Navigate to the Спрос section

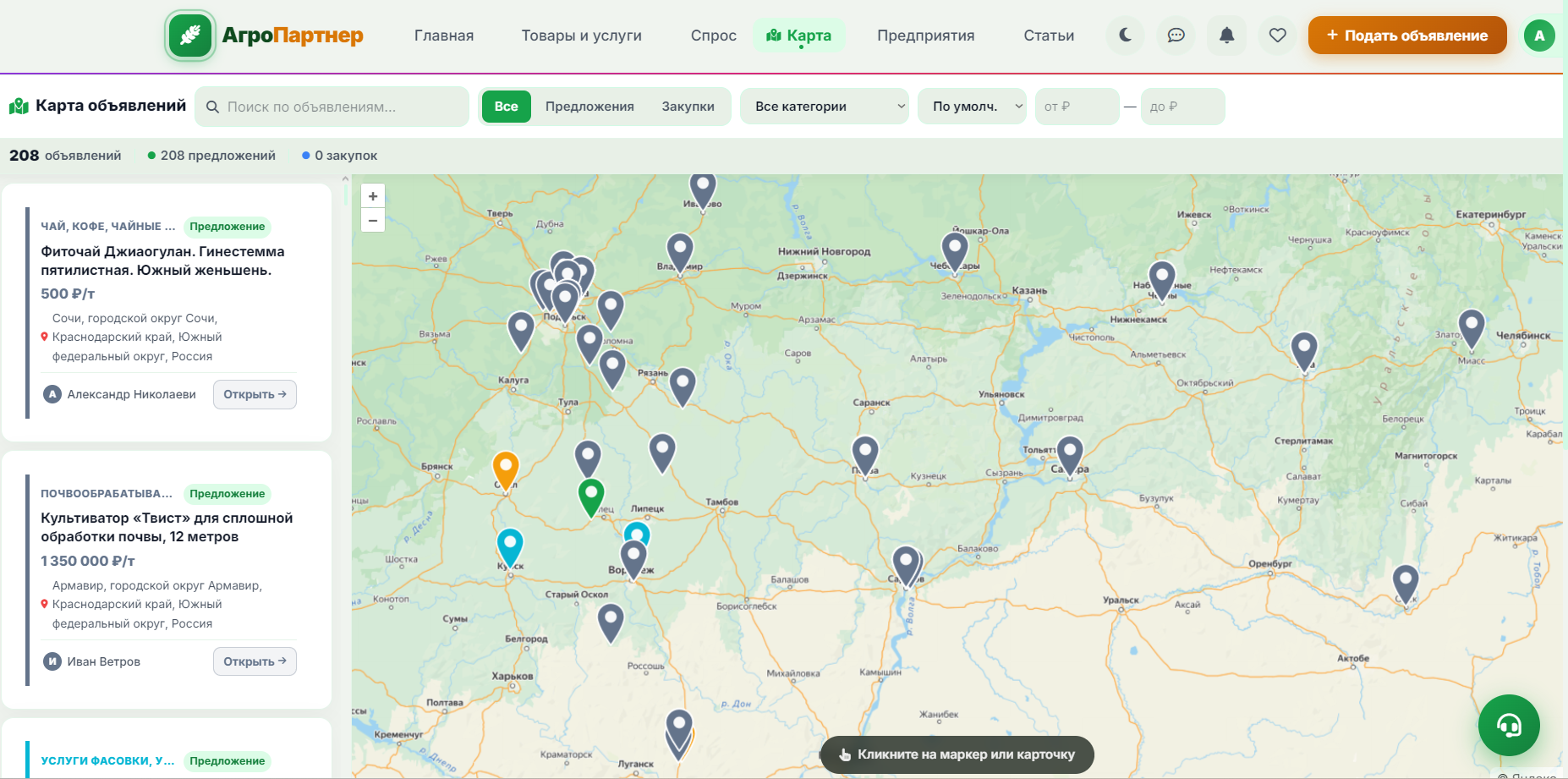pos(714,36)
